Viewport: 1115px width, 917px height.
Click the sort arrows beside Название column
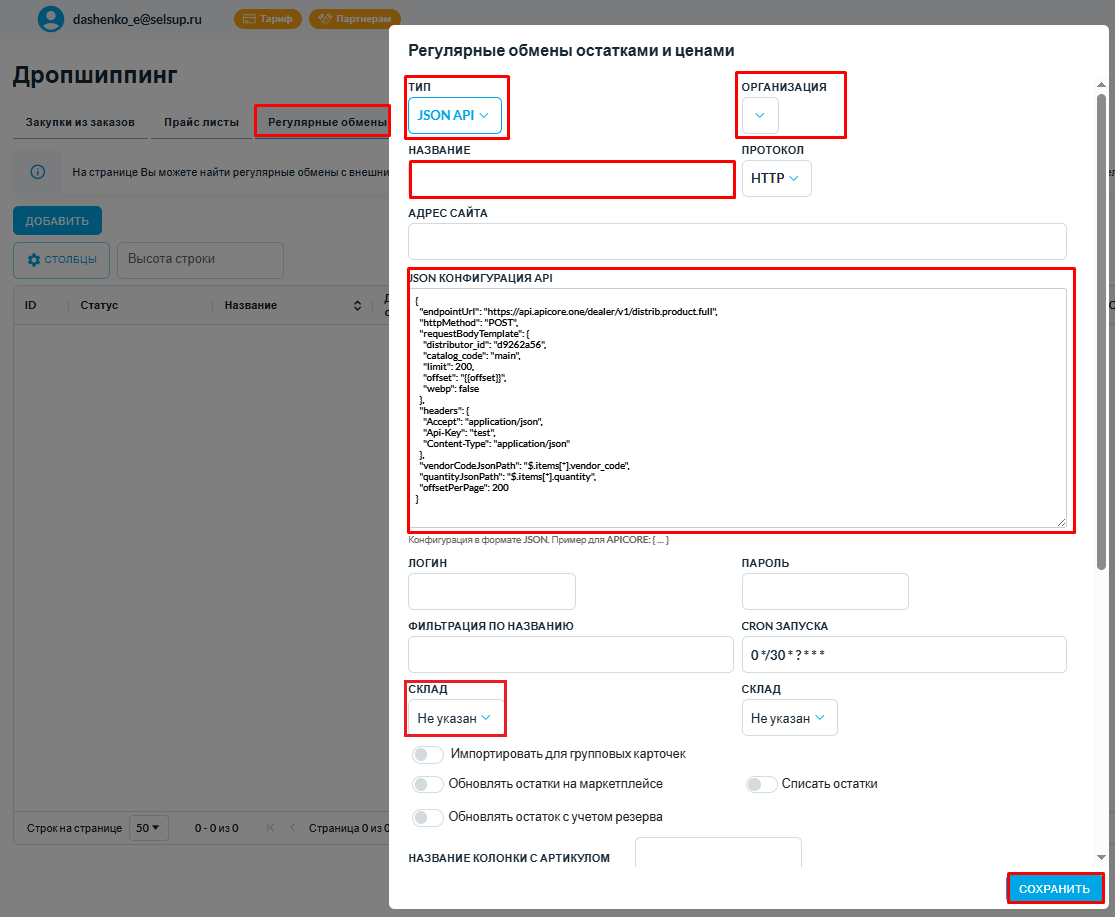click(358, 305)
